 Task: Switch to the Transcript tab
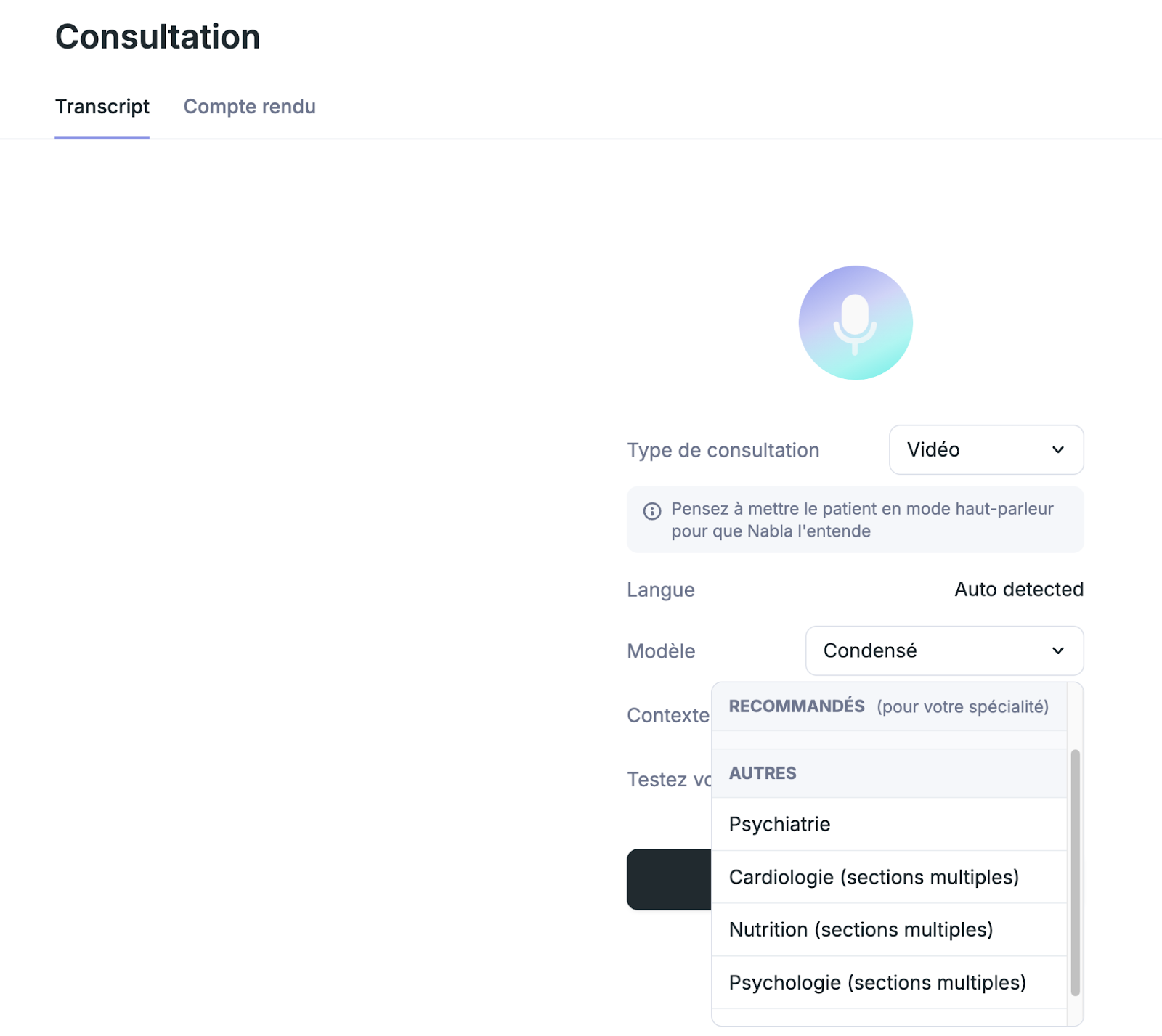(x=102, y=107)
